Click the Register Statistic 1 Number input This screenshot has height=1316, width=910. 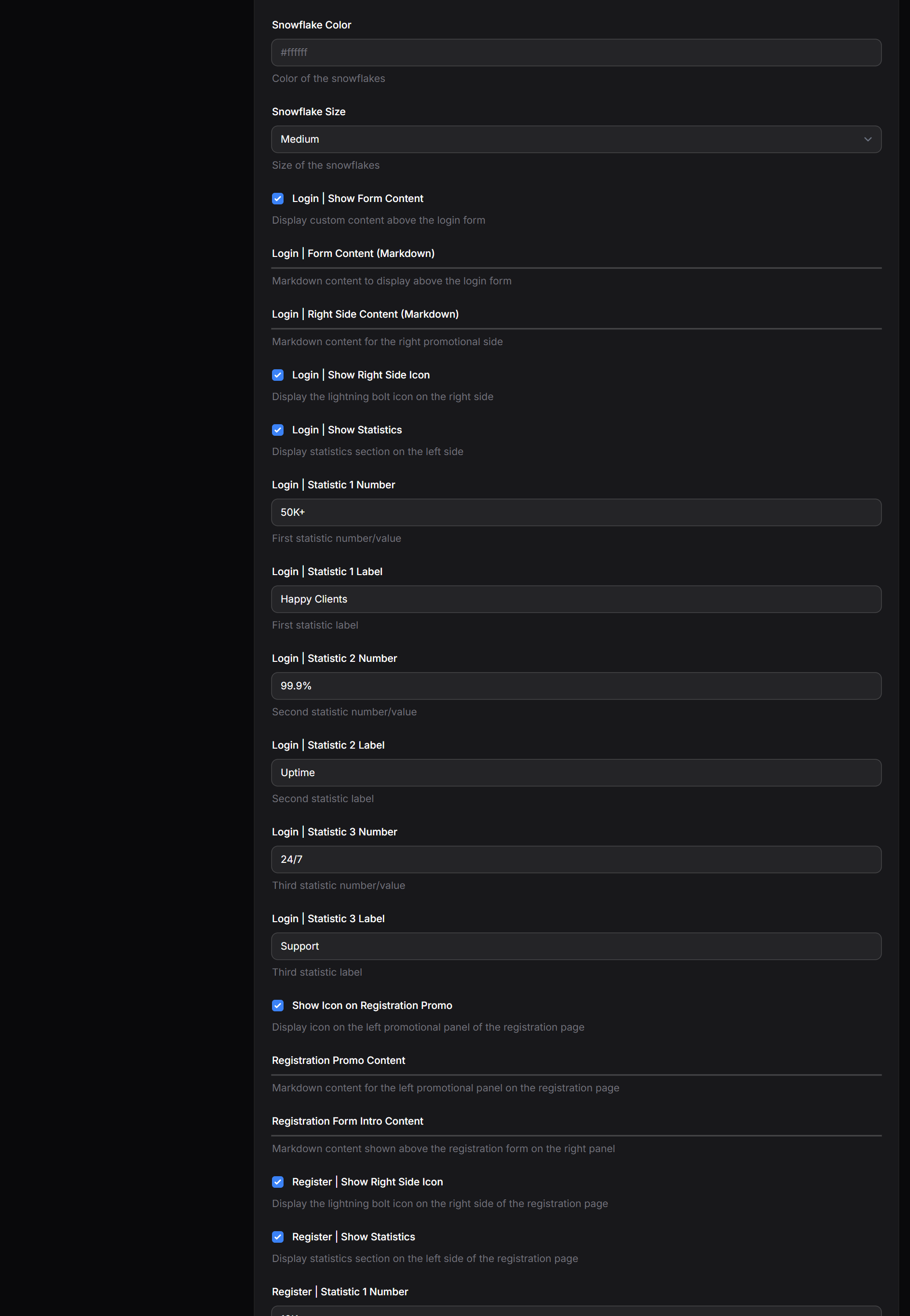click(576, 1312)
